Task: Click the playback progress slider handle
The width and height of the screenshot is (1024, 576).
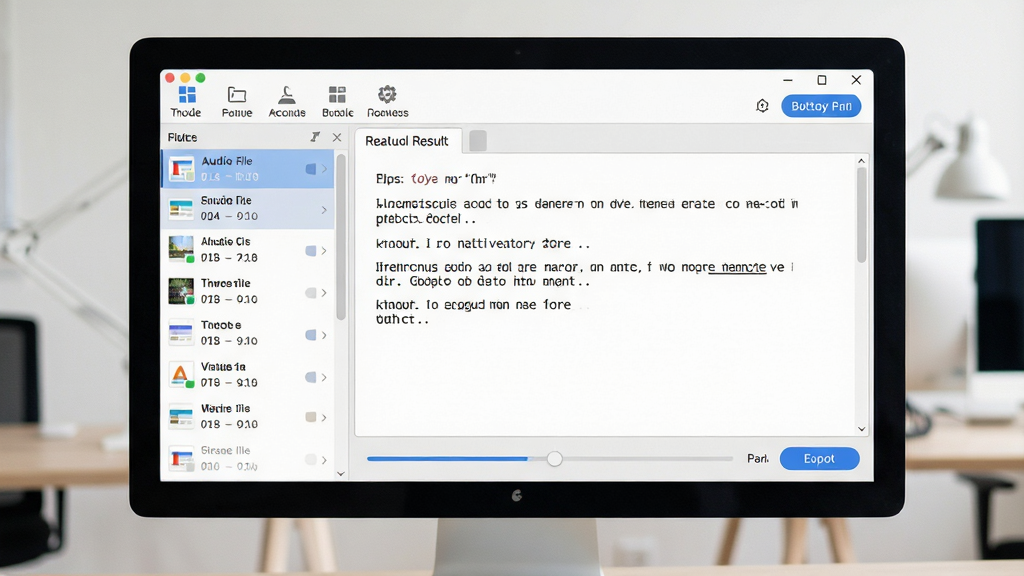Action: (x=554, y=458)
